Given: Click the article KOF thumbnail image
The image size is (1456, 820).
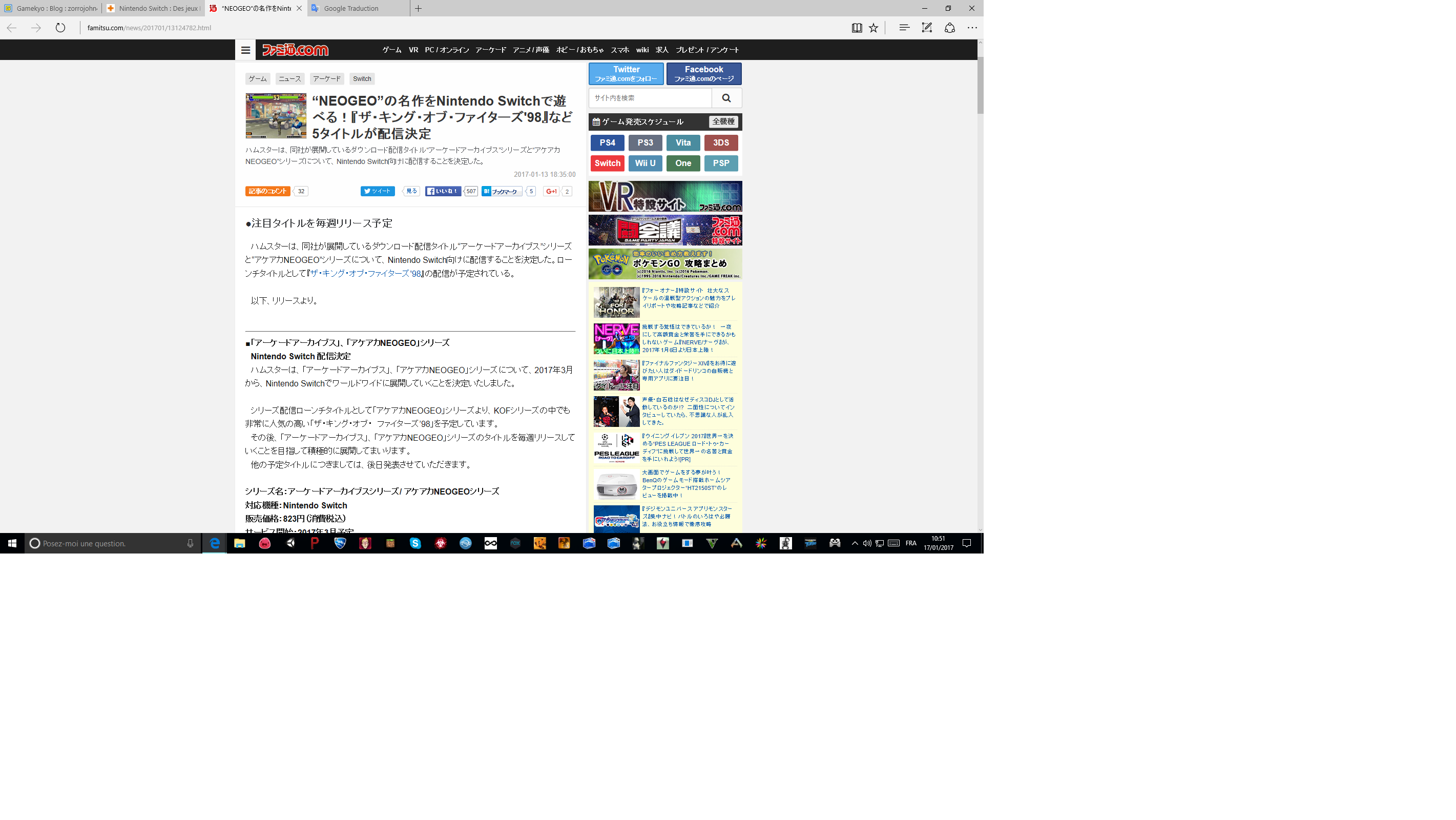Looking at the screenshot, I should tap(276, 115).
